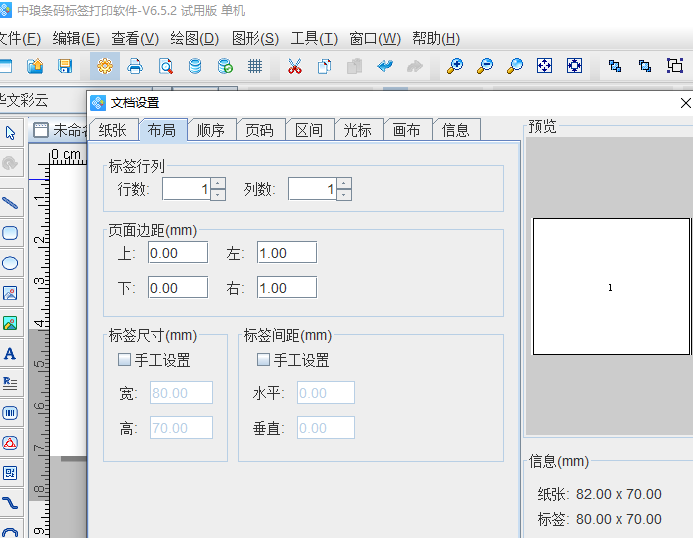The height and width of the screenshot is (538, 693).
Task: Click the Undo blue arrow icon
Action: click(x=385, y=66)
